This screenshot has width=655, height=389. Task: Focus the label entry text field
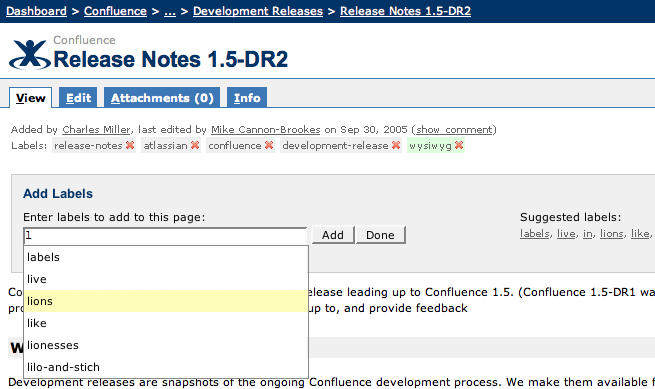[x=165, y=236]
